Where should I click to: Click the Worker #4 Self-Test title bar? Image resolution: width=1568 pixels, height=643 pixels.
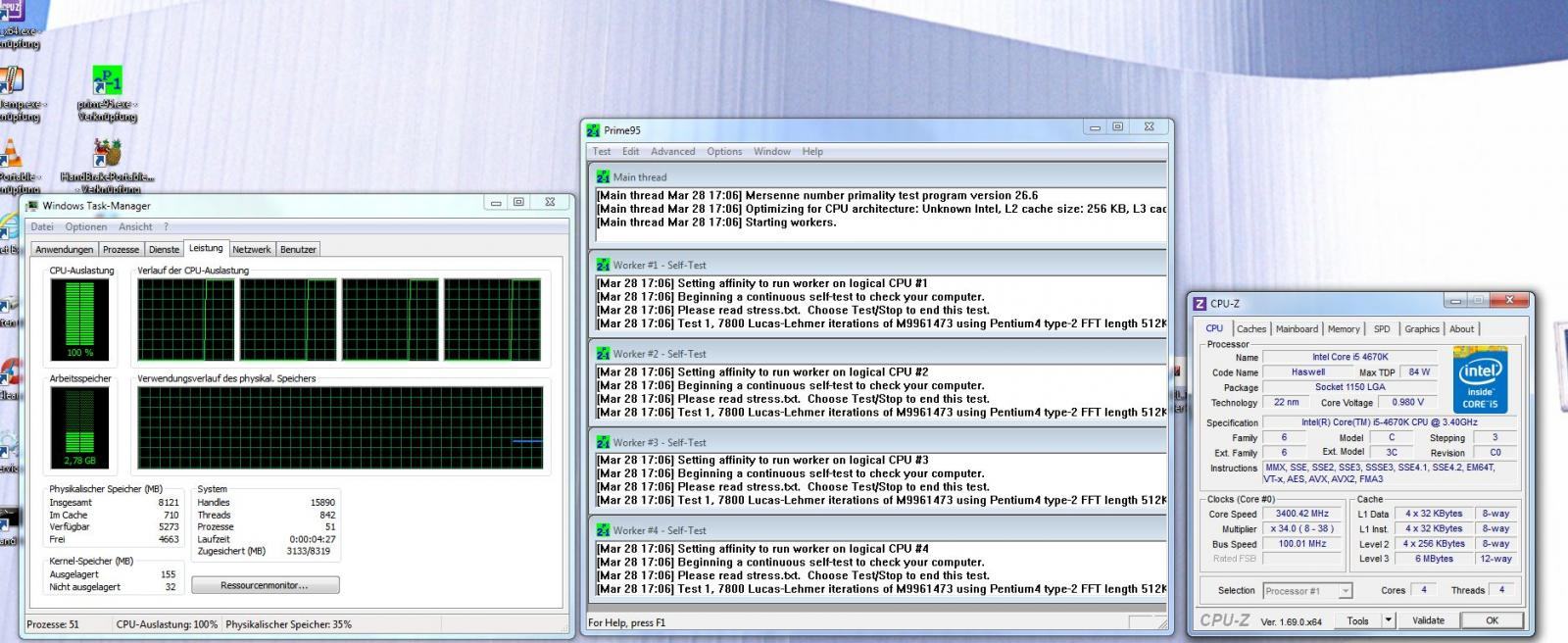click(878, 530)
